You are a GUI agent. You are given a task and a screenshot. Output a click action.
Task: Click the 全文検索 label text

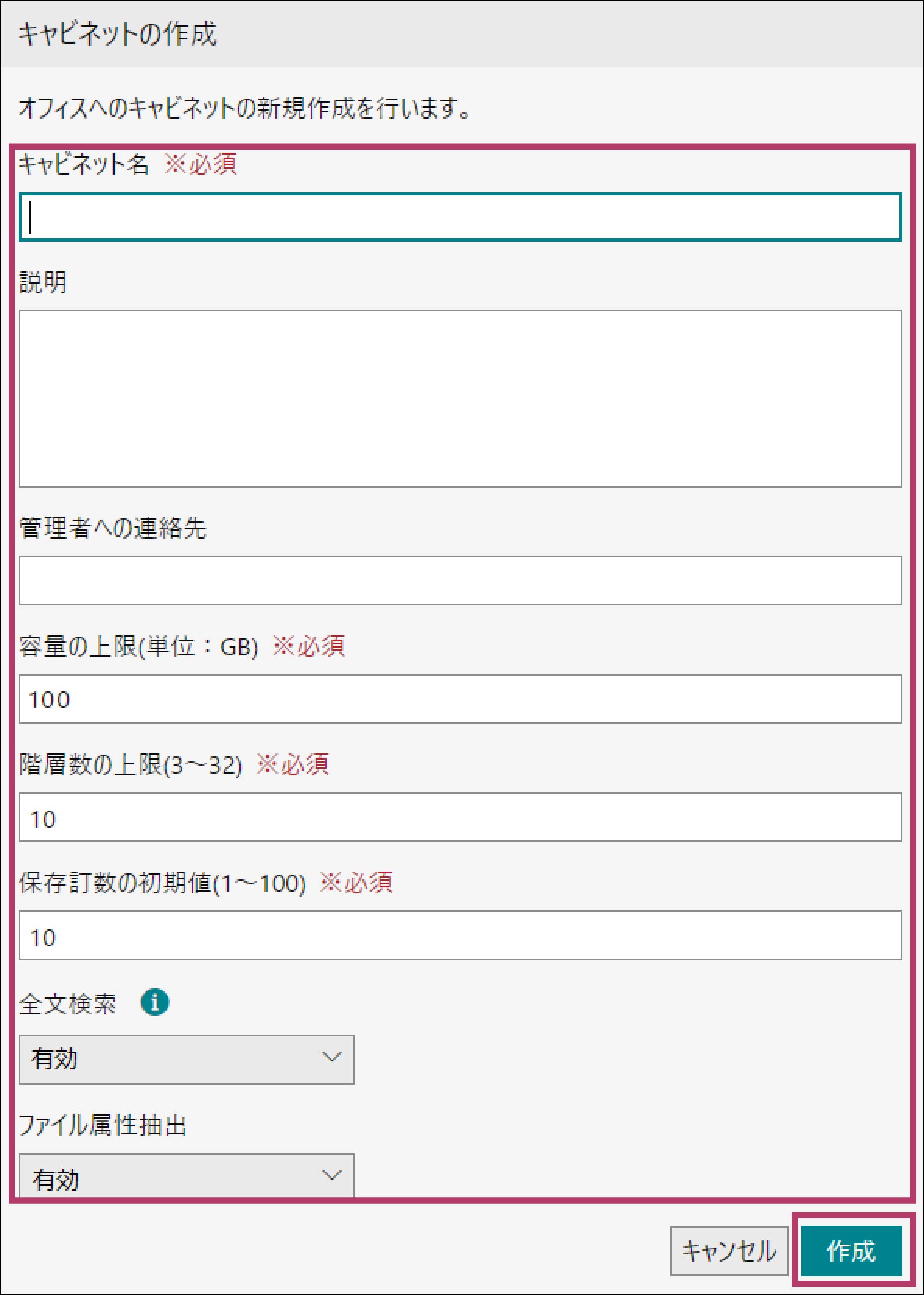pyautogui.click(x=68, y=1004)
